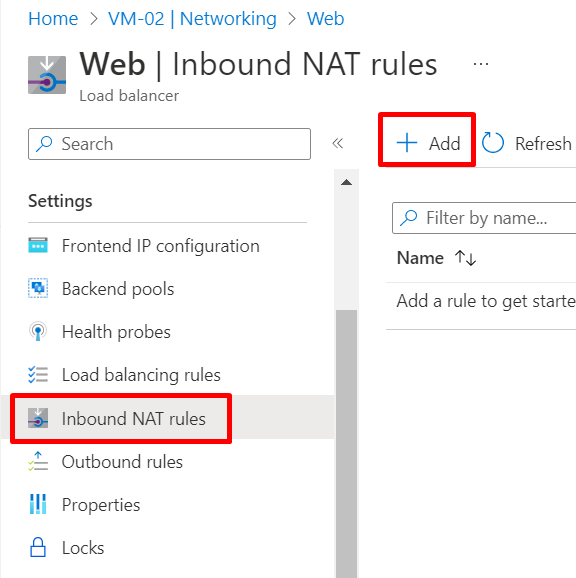
Task: Open VM-02 | Networking breadcrumb link
Action: (192, 18)
